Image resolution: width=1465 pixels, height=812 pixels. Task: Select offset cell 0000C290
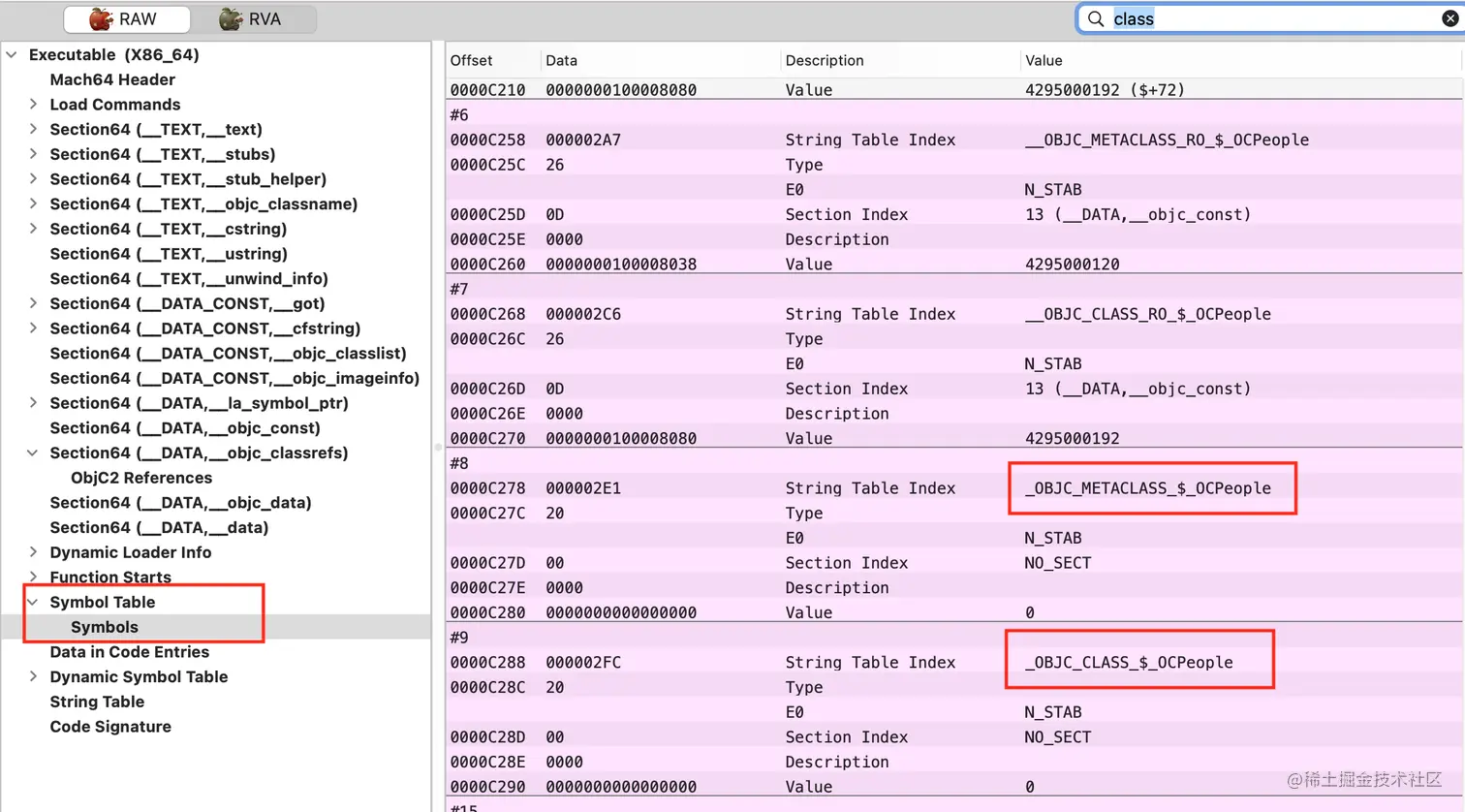(487, 787)
